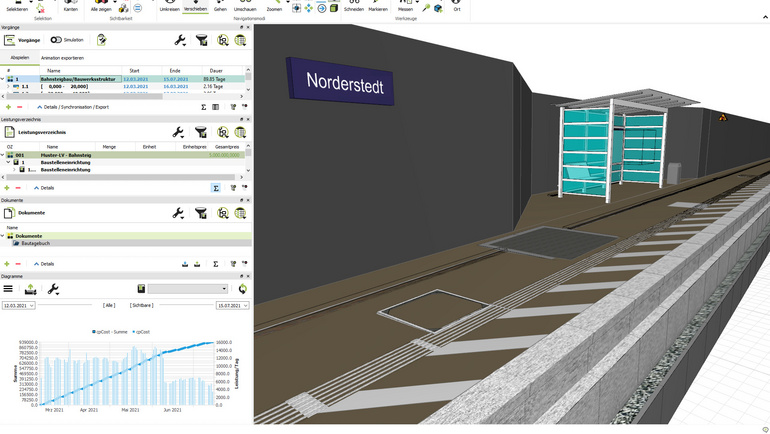Click the [ Sichtbare ] range button
The height and width of the screenshot is (434, 770).
point(141,305)
